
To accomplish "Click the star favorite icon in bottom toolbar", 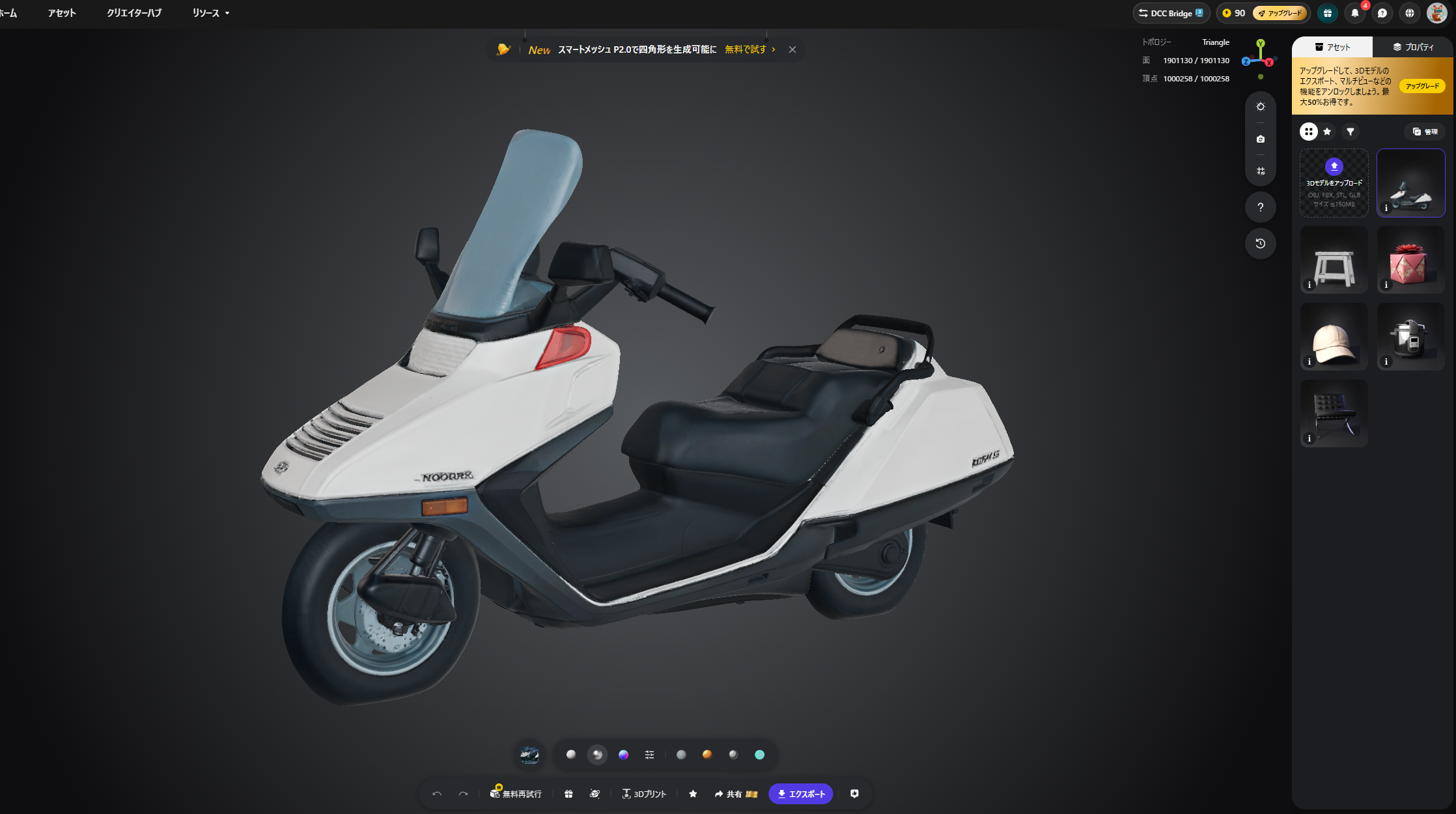I will tap(693, 794).
